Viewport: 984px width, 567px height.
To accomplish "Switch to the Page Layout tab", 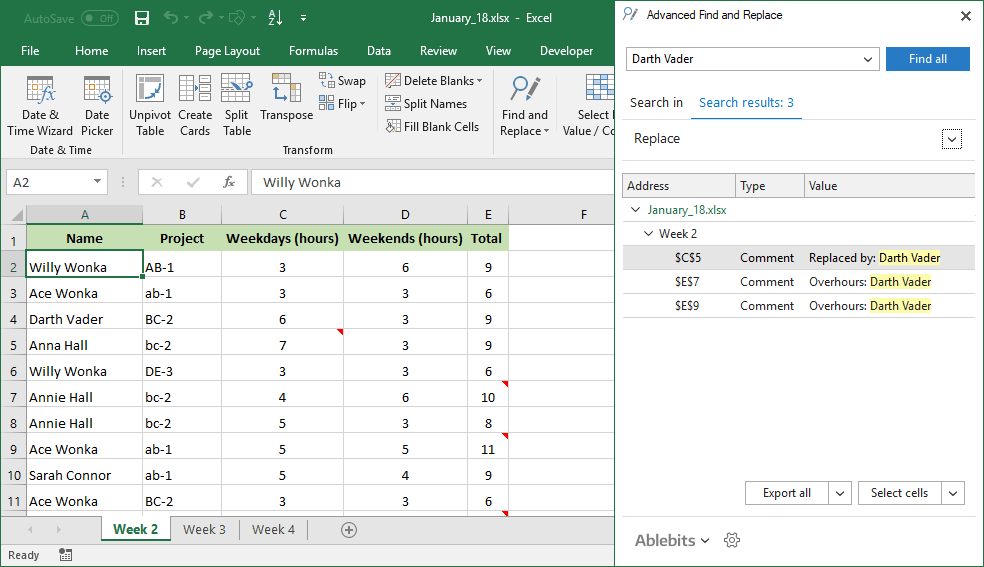I will (x=227, y=51).
